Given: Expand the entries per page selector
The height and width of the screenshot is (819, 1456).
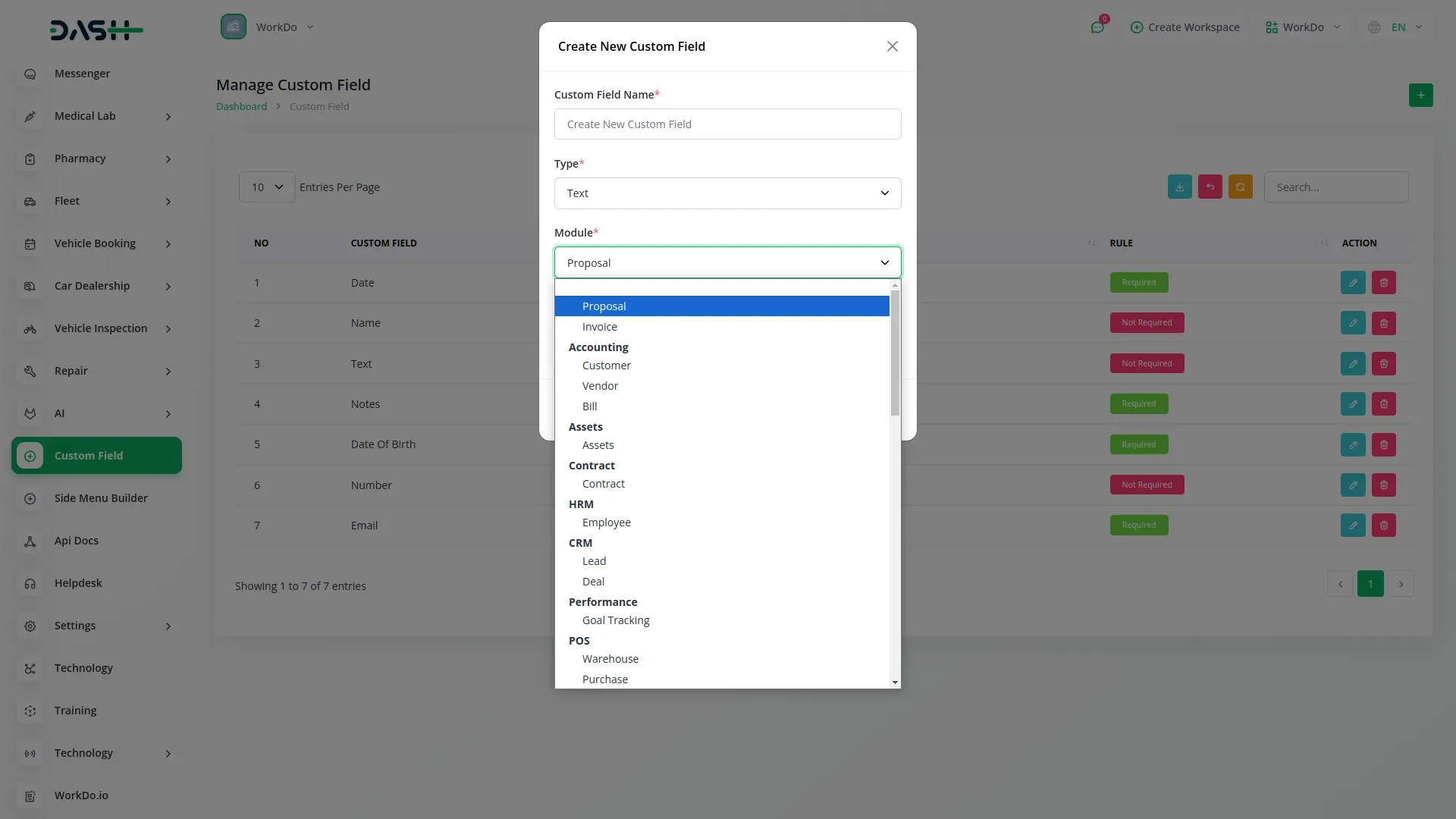Looking at the screenshot, I should 267,187.
